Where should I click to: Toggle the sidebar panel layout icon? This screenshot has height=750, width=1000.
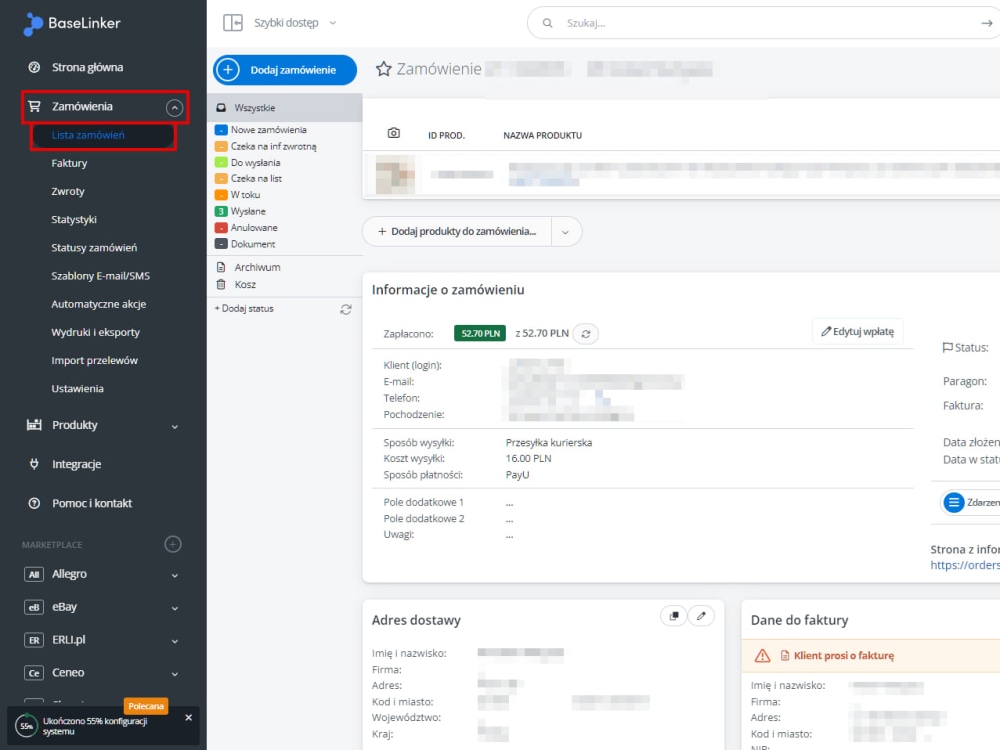coord(233,23)
